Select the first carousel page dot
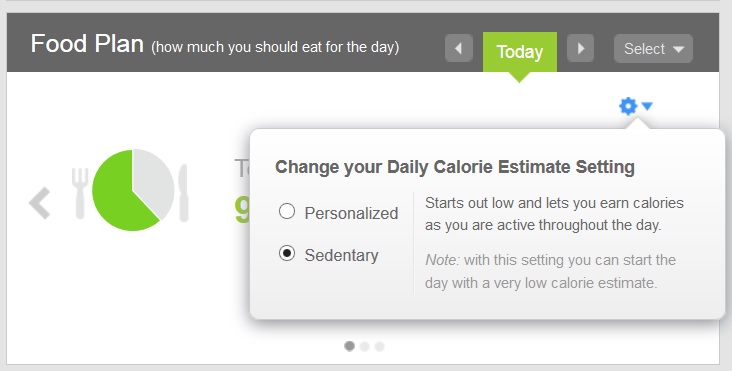This screenshot has height=371, width=732. point(349,346)
